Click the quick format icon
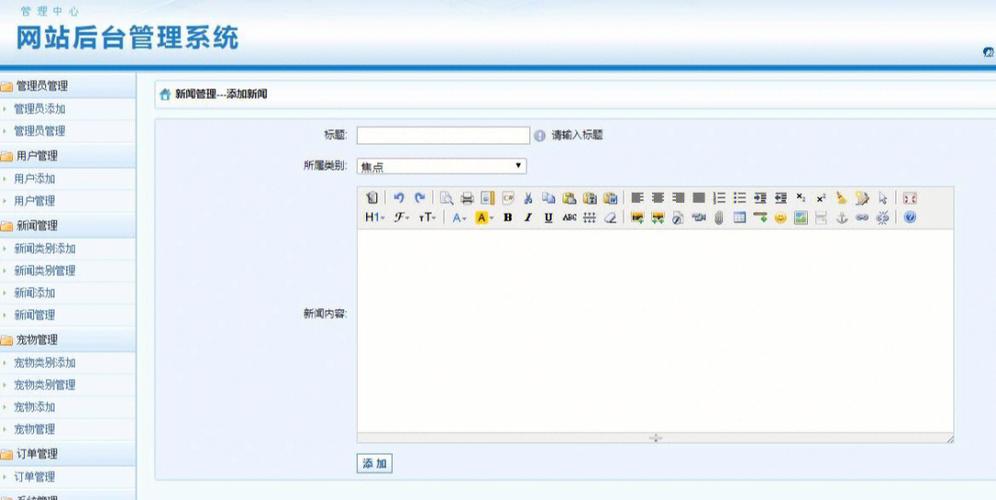Viewport: 996px width, 500px height. click(862, 198)
